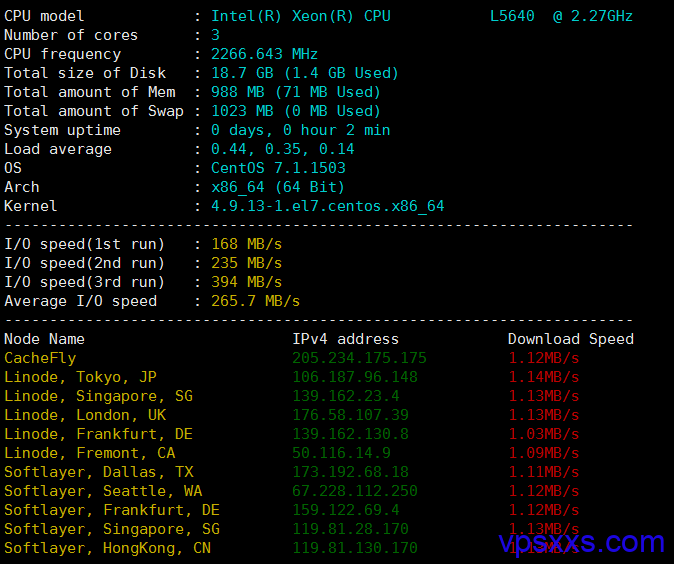The image size is (674, 564).
Task: Select kernel version 4.9.13-1.el7.centos.x86_64
Action: [328, 206]
